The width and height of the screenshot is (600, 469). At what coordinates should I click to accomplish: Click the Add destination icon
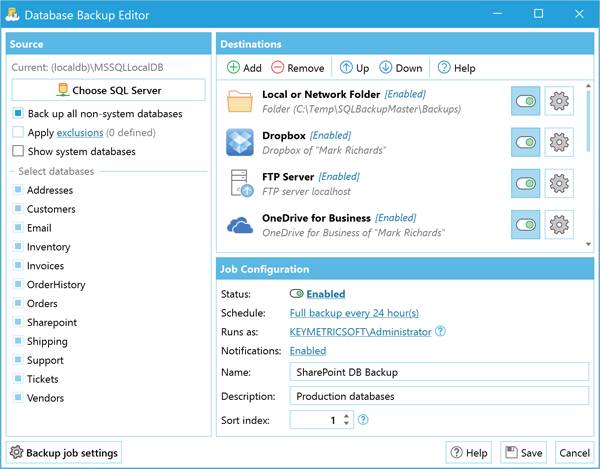click(233, 68)
